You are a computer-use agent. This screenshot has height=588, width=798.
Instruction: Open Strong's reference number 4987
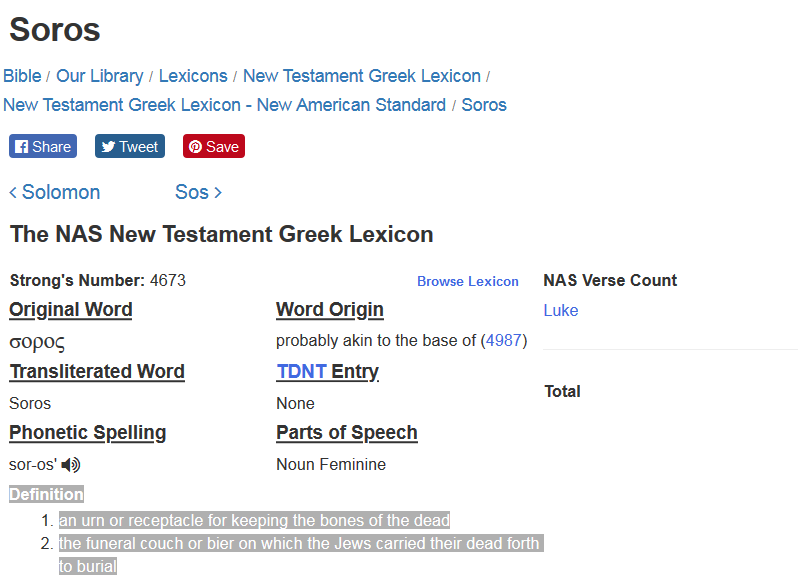click(x=503, y=341)
